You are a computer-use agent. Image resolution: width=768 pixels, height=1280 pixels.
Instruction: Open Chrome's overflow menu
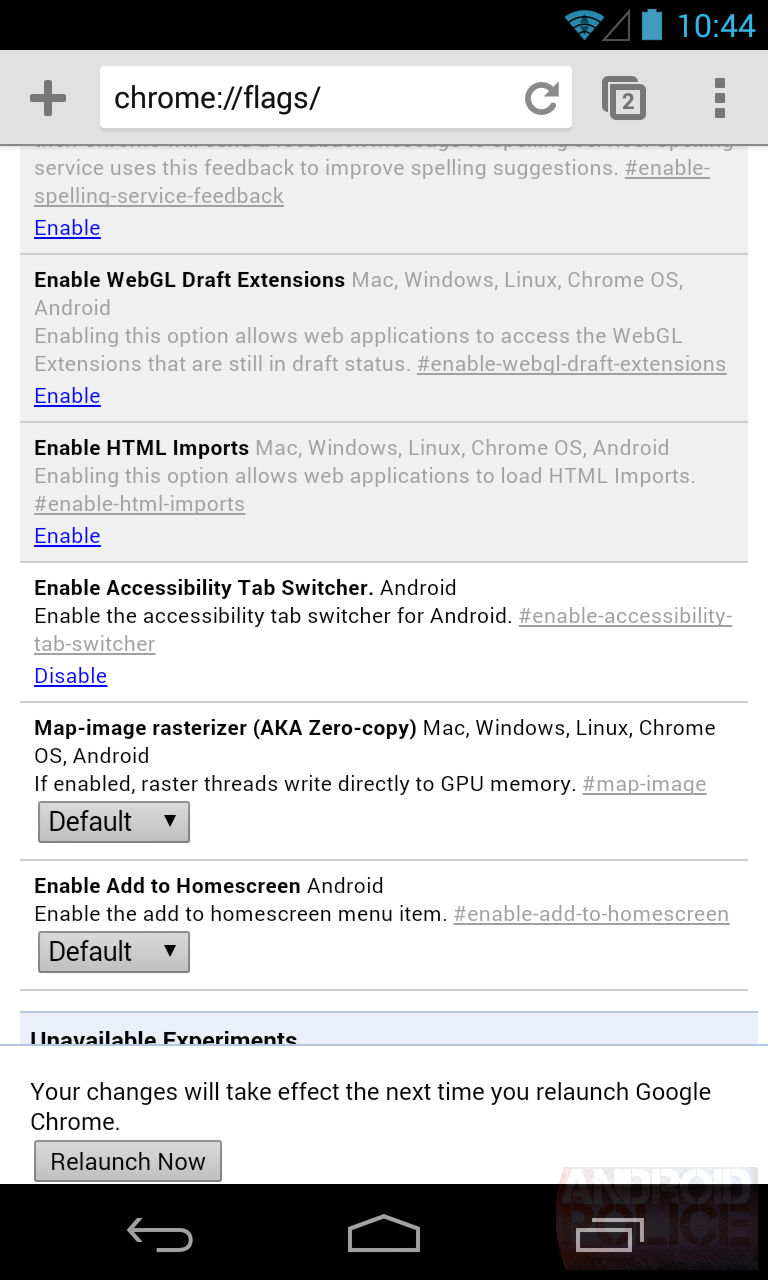pos(719,97)
